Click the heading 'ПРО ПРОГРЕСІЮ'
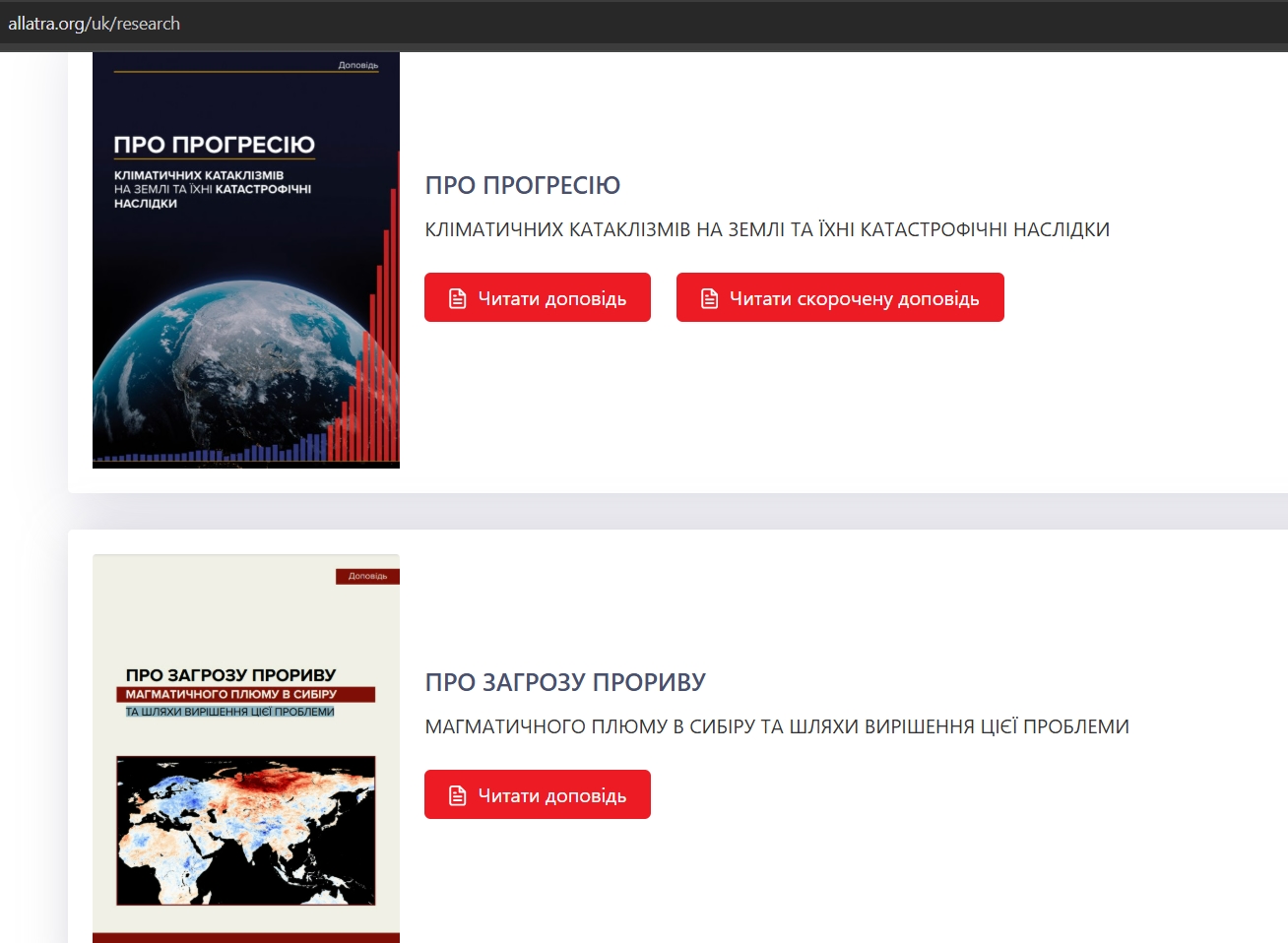1288x943 pixels. (x=523, y=185)
